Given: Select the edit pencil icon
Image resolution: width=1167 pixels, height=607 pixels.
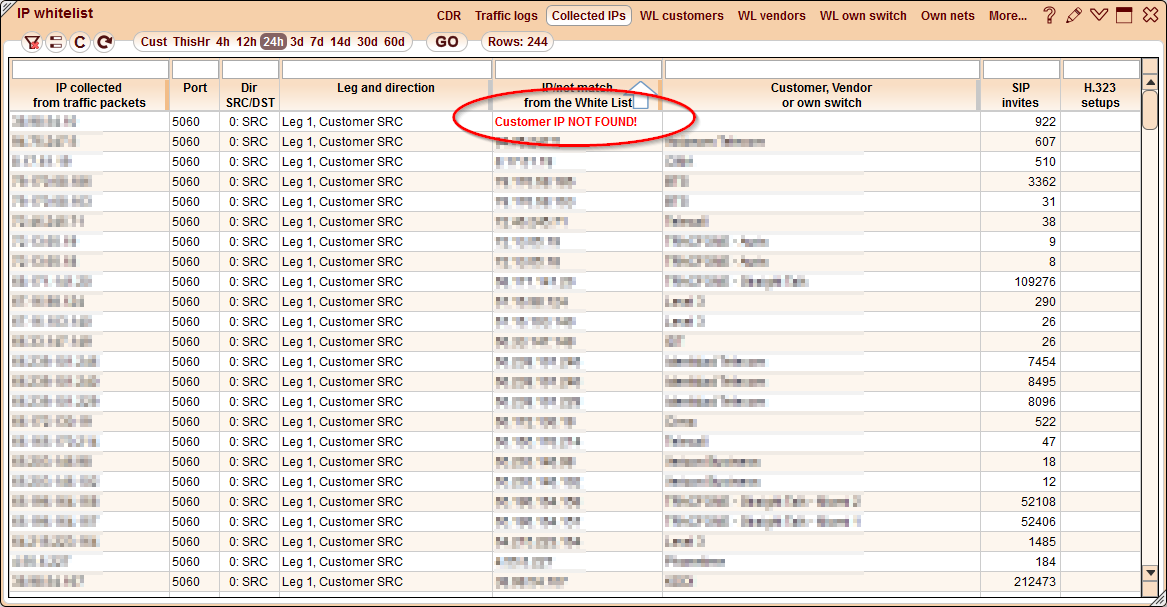Looking at the screenshot, I should click(x=1073, y=14).
